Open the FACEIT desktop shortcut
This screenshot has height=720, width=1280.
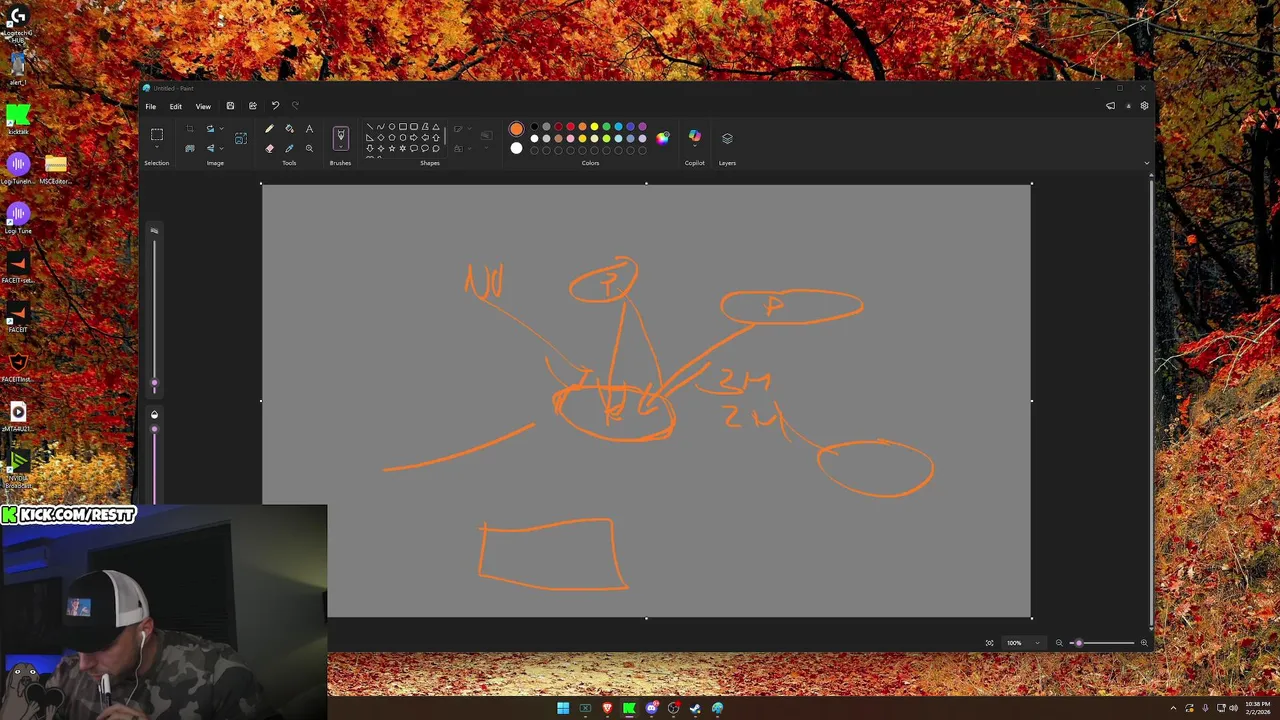click(18, 317)
